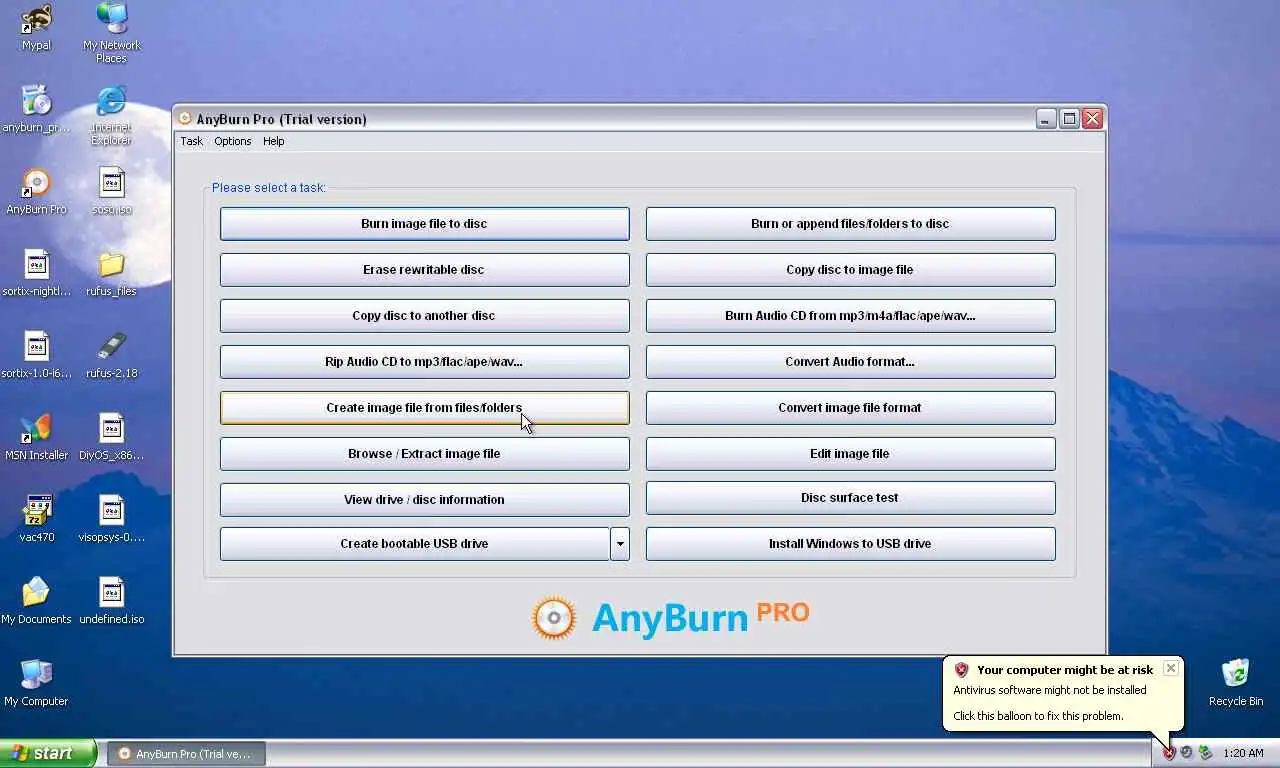This screenshot has width=1280, height=768.
Task: Select the sortix-nightl... file icon
Action: (36, 273)
